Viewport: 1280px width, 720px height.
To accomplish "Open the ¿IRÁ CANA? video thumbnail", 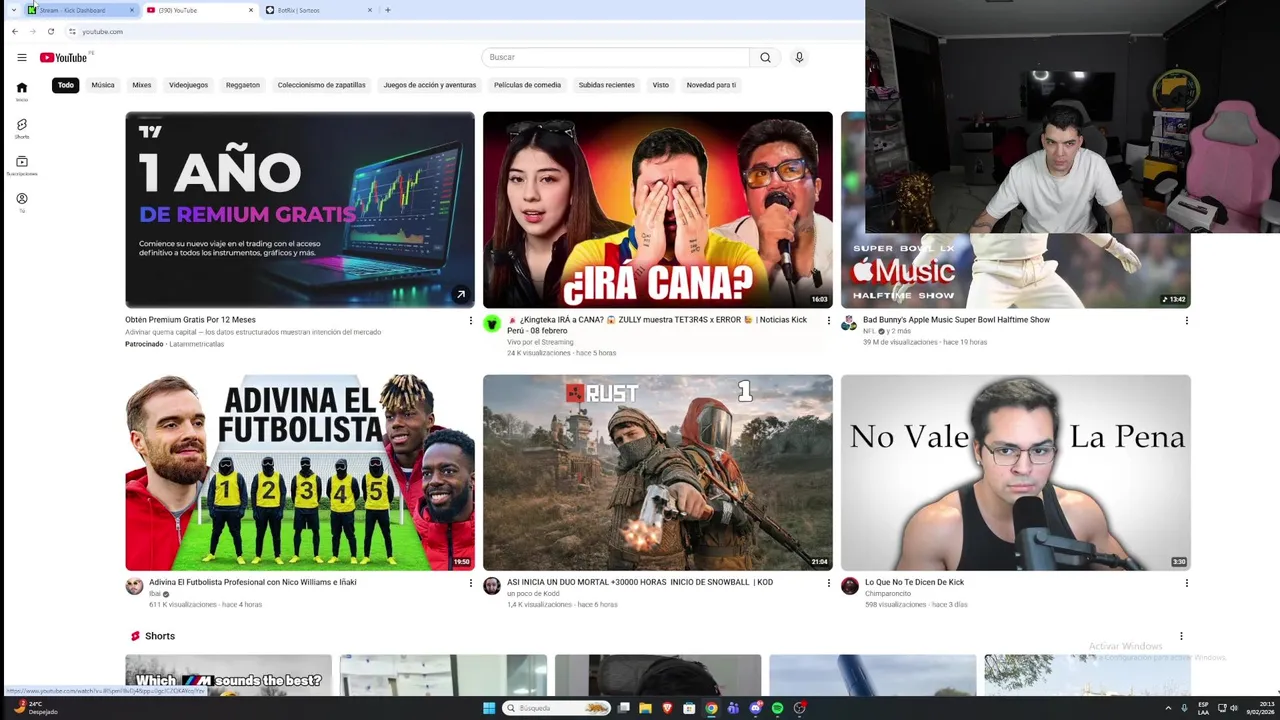I will pyautogui.click(x=658, y=210).
